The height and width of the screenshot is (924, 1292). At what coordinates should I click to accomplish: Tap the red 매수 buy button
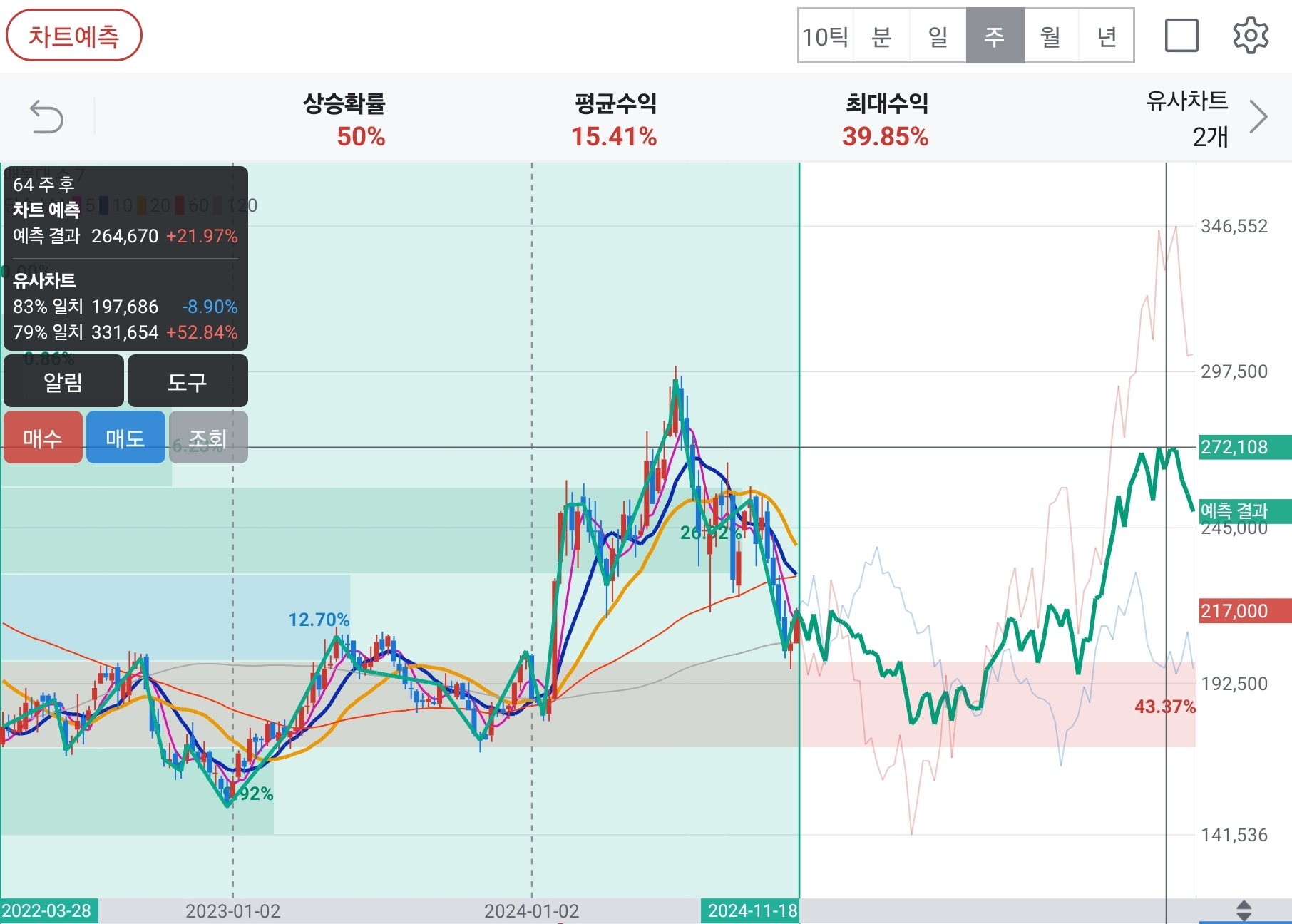click(43, 437)
